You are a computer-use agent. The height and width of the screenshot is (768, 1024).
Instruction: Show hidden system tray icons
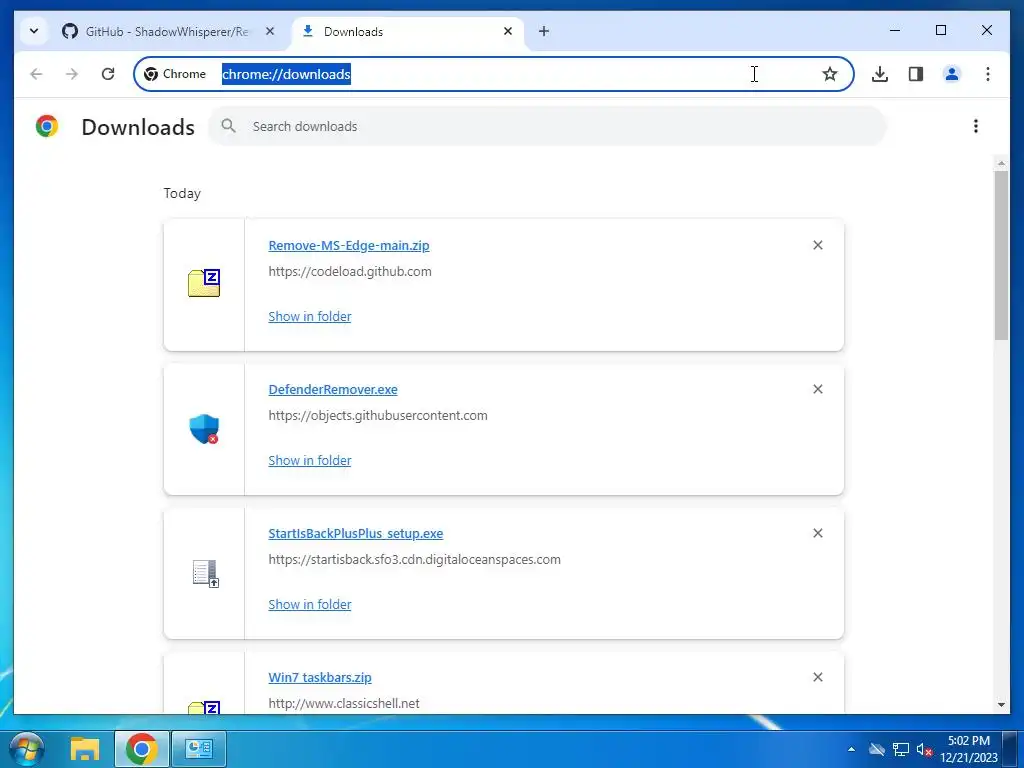point(851,749)
